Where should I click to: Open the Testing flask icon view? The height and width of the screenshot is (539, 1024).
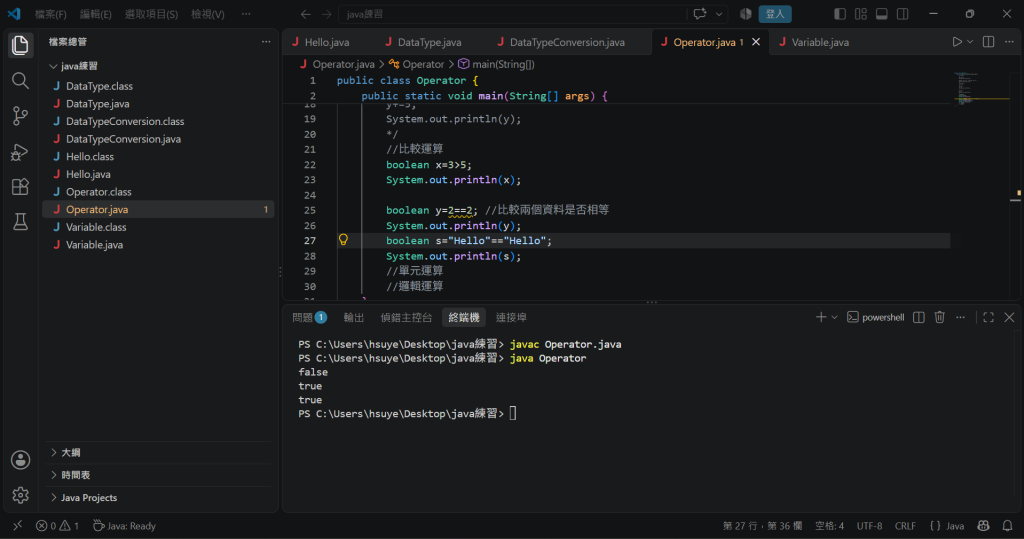click(20, 222)
